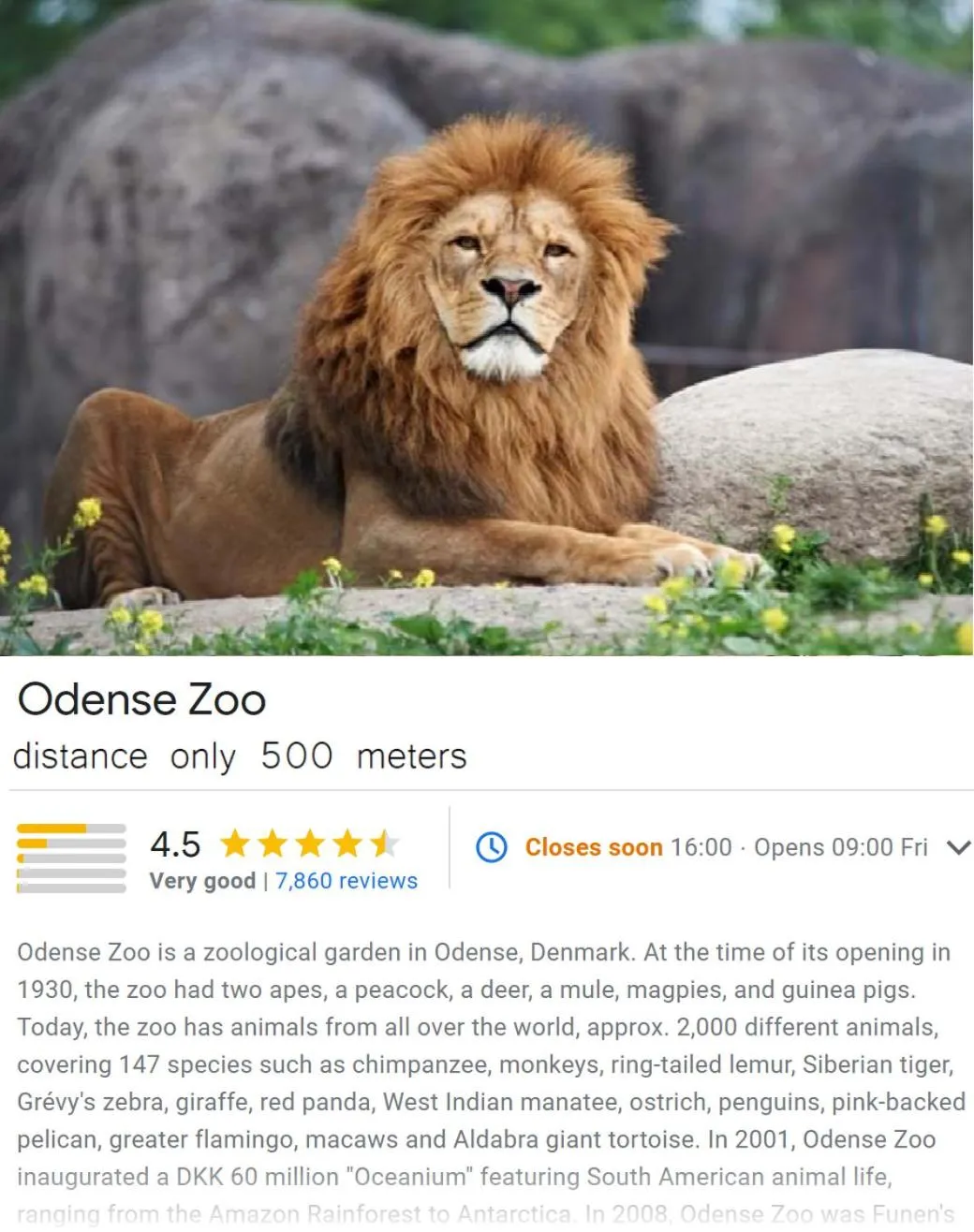974x1232 pixels.
Task: Click the second gold rating star
Action: point(273,844)
